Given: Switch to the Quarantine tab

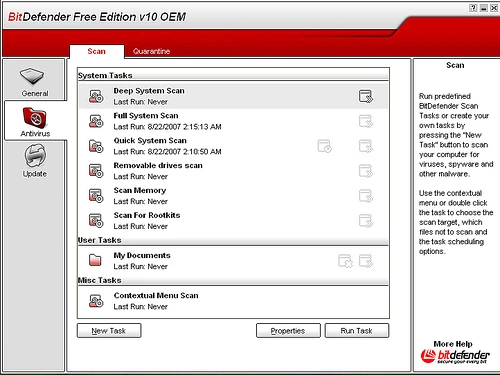Looking at the screenshot, I should tap(151, 51).
